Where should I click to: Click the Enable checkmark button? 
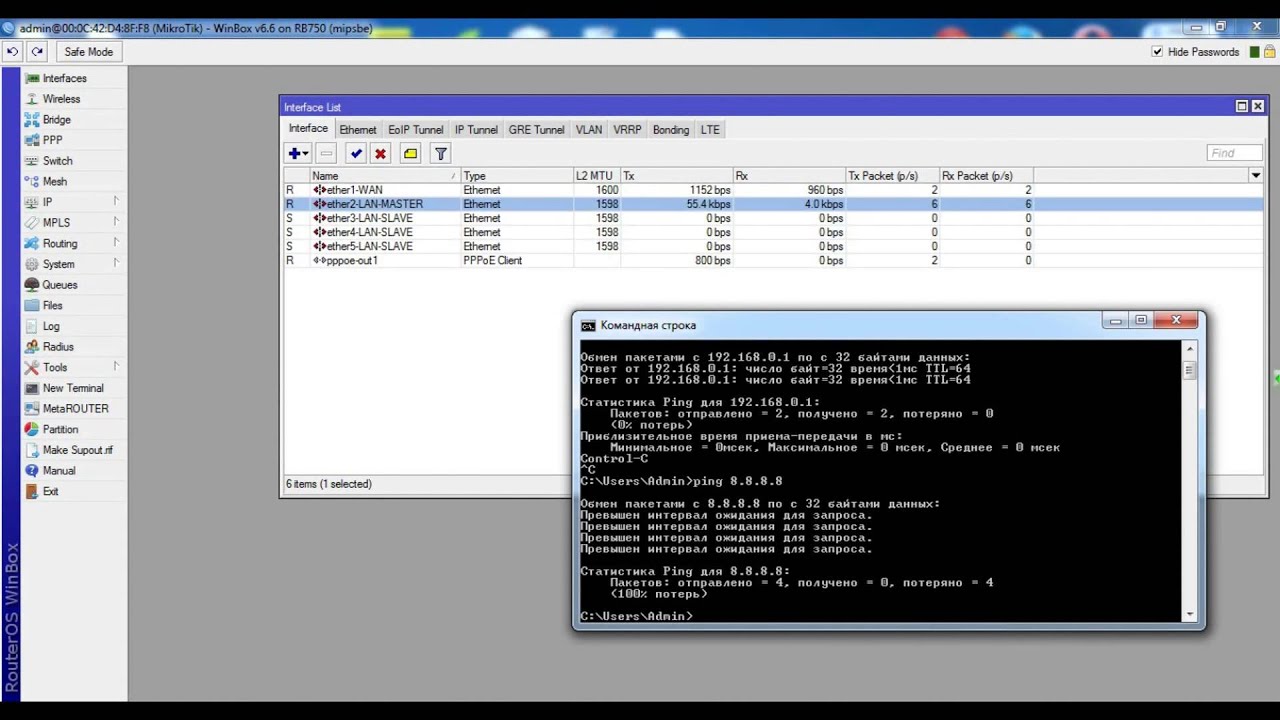pos(356,153)
